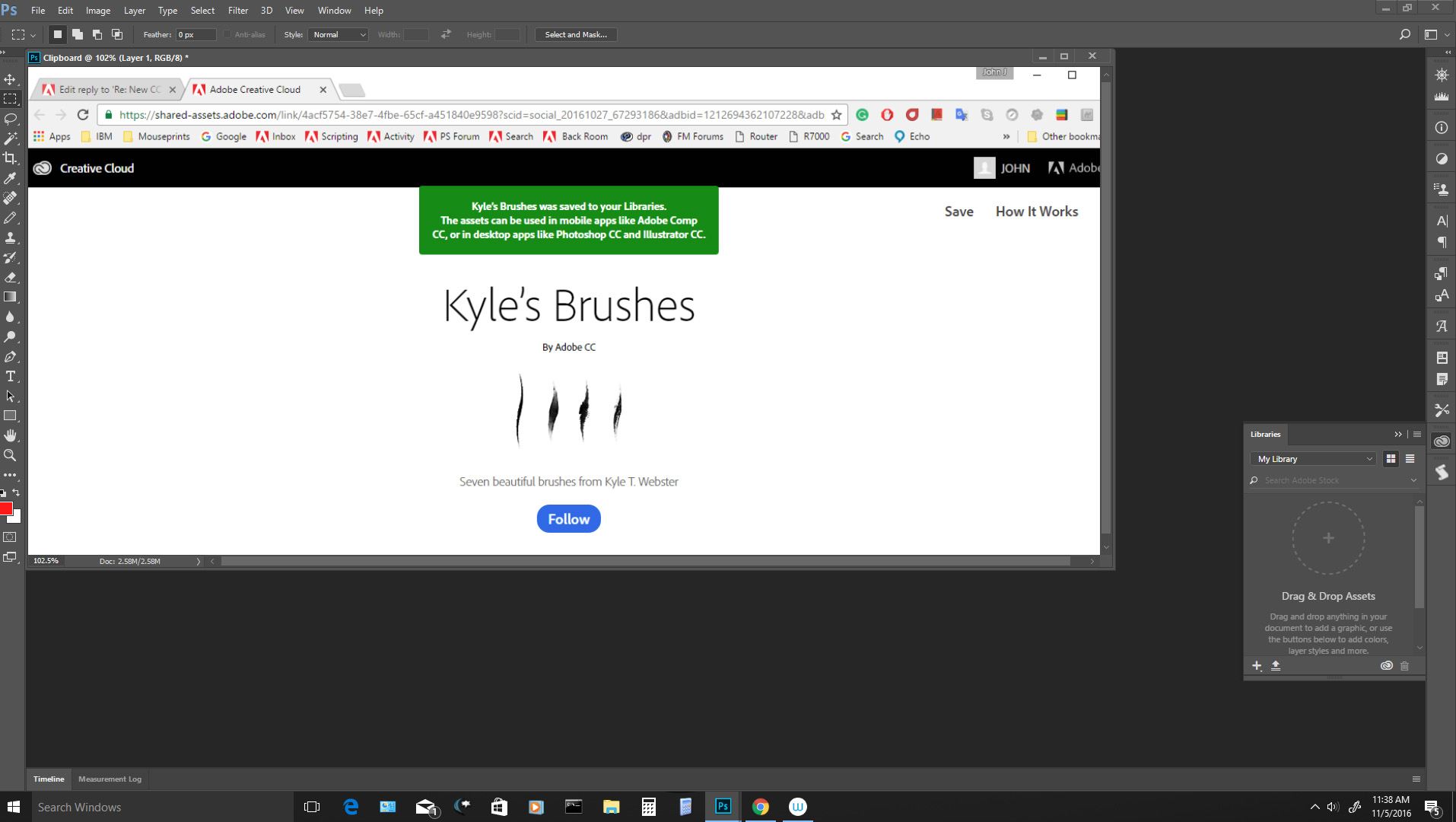The width and height of the screenshot is (1456, 822).
Task: Click the document horizontal scrollbar
Action: [645, 562]
